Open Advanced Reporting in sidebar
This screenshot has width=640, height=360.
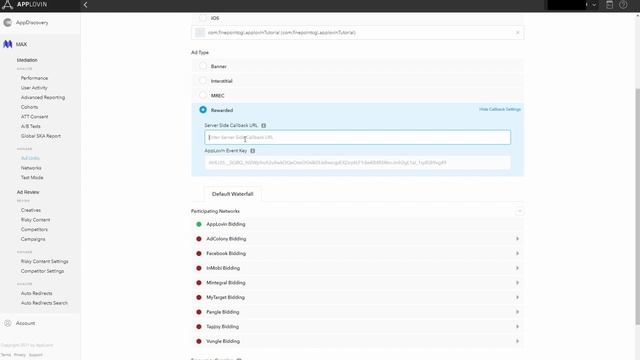coord(43,98)
